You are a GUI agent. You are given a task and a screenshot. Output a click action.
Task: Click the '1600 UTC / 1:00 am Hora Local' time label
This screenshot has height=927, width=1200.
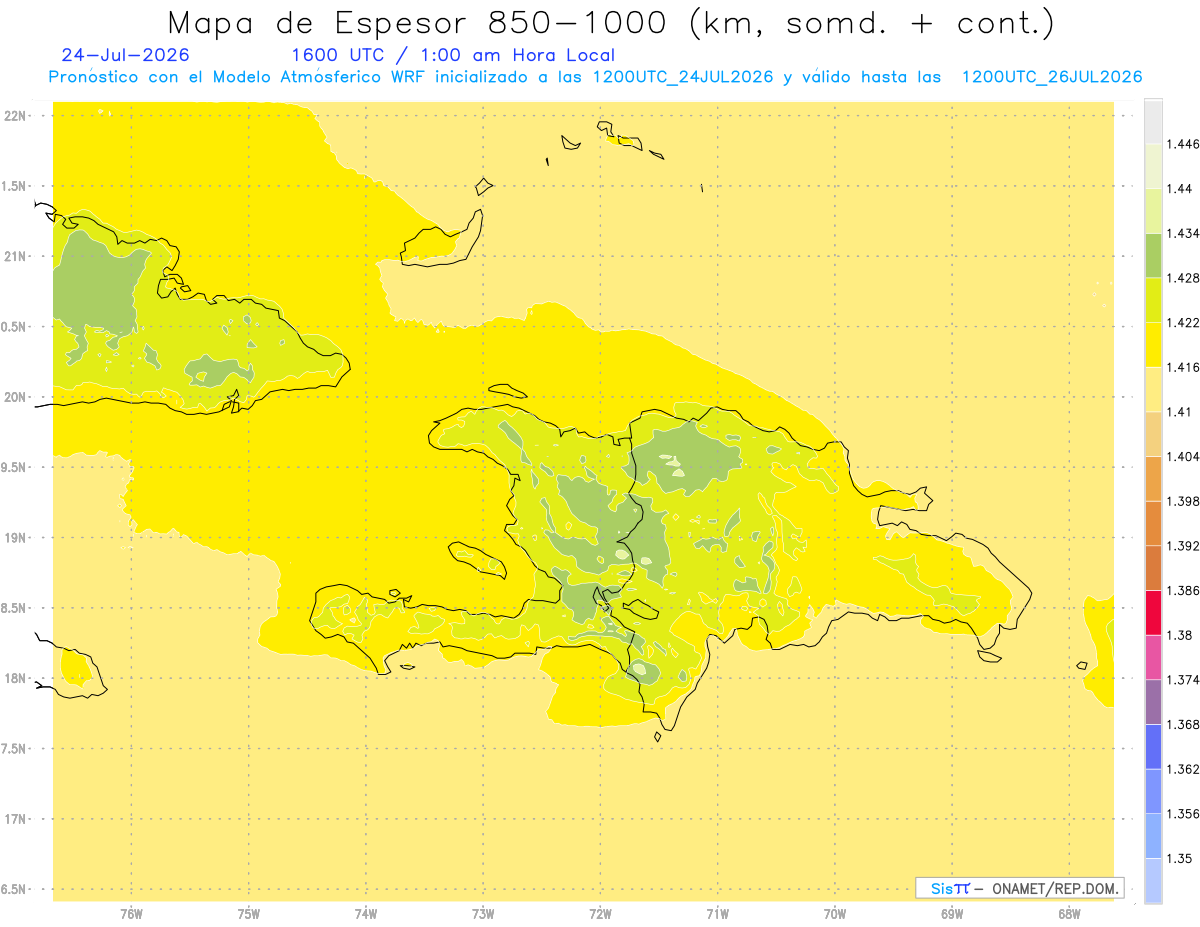tap(453, 55)
